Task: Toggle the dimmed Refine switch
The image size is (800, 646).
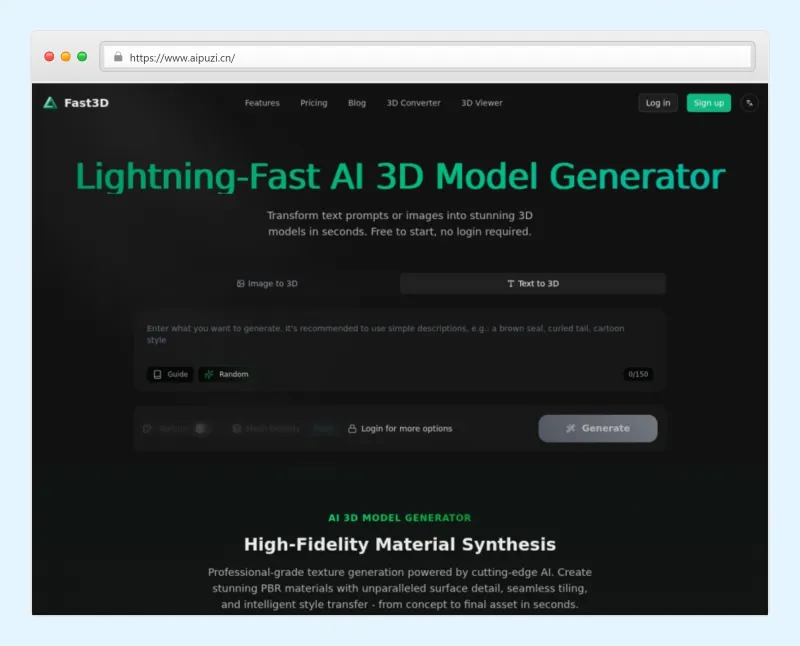Action: pos(201,429)
